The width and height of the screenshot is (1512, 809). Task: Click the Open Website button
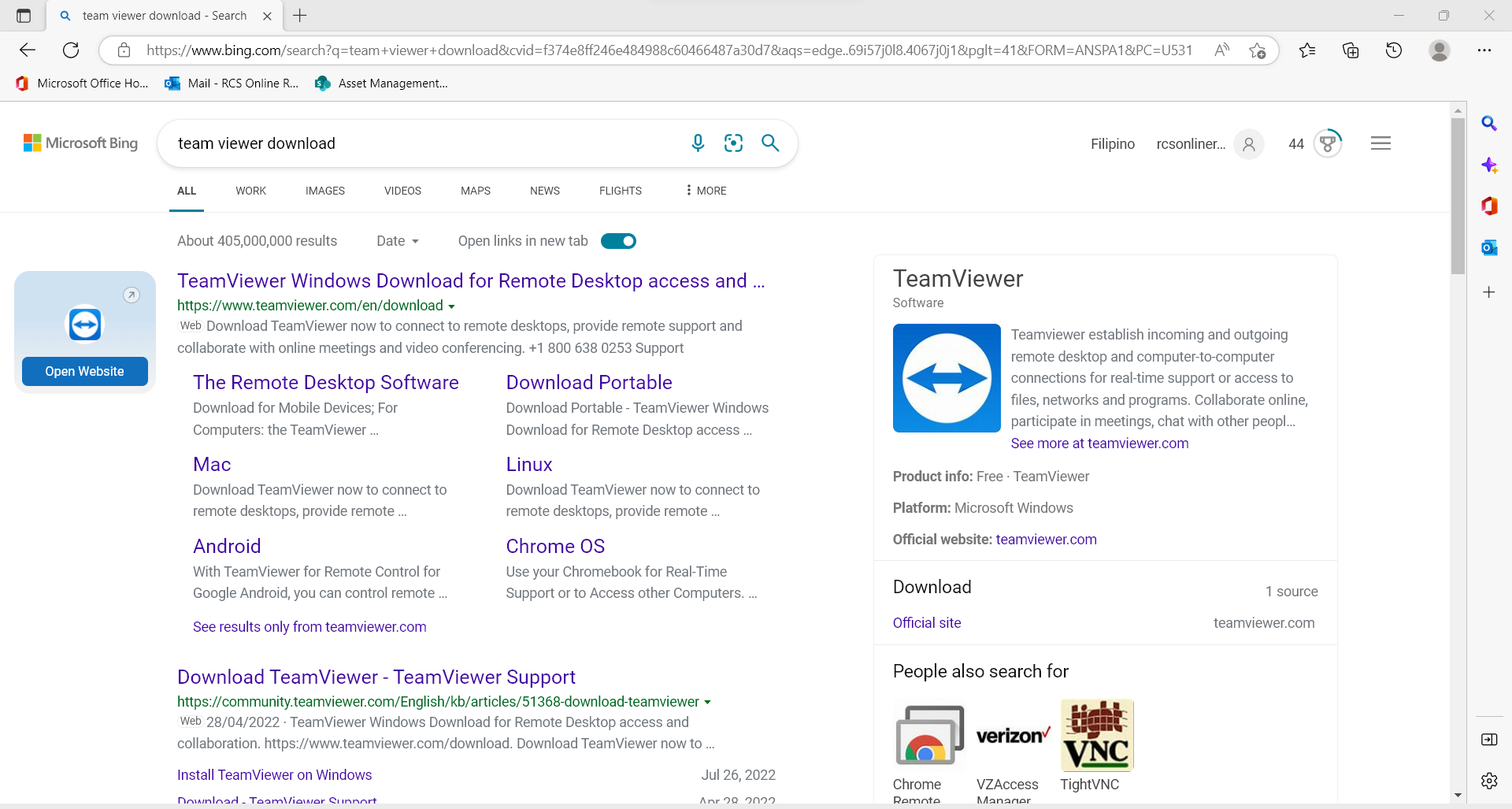(x=85, y=371)
